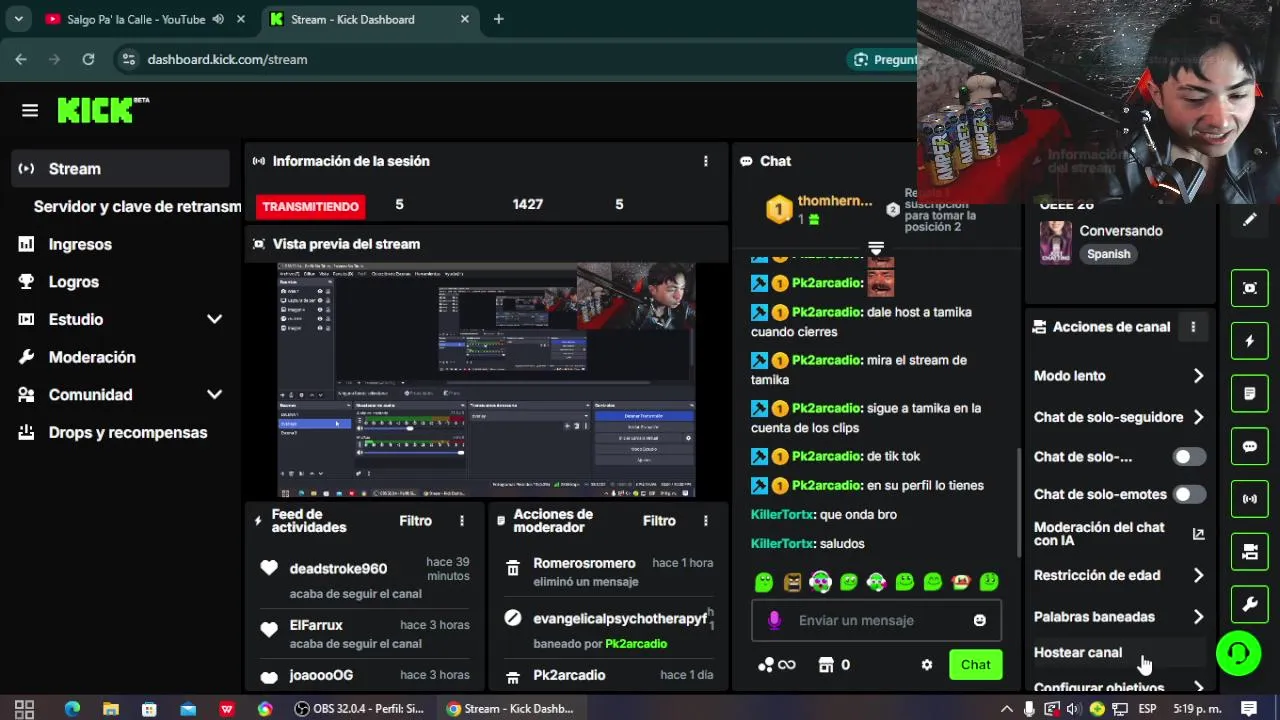This screenshot has width=1280, height=720.
Task: Click the broadcast signal icon in right rail
Action: click(x=1250, y=498)
